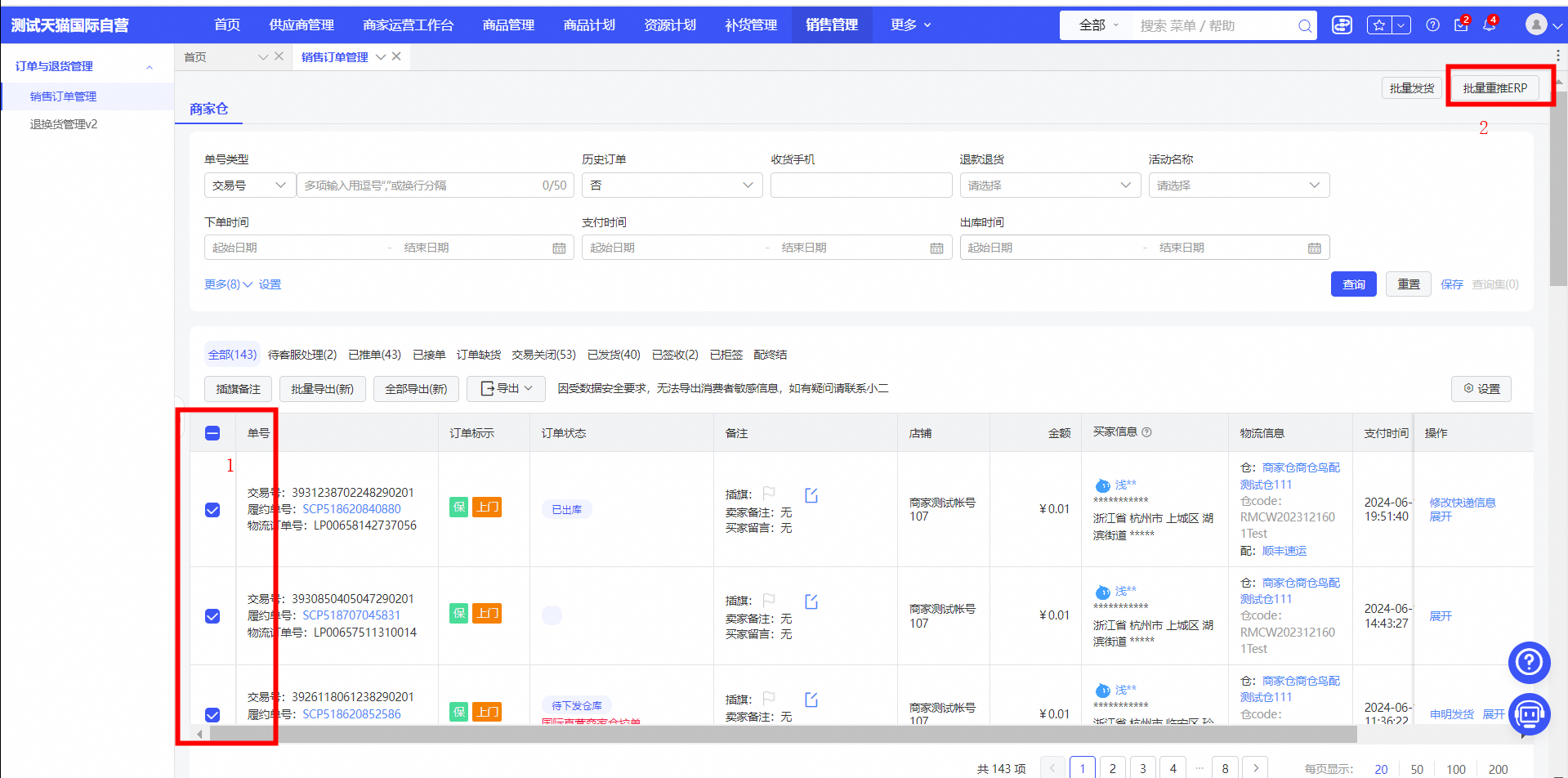This screenshot has height=778, width=1568.
Task: Click the flag icon in second order row
Action: pyautogui.click(x=769, y=600)
